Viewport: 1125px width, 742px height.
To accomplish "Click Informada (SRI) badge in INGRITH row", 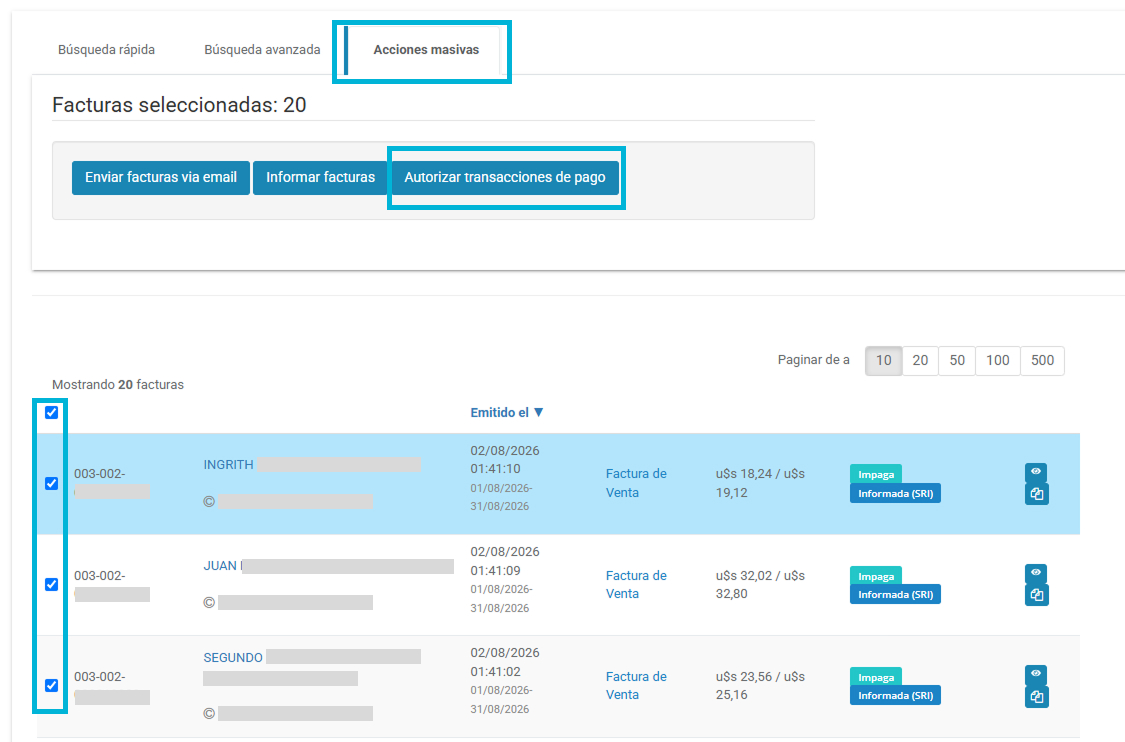I will point(895,494).
